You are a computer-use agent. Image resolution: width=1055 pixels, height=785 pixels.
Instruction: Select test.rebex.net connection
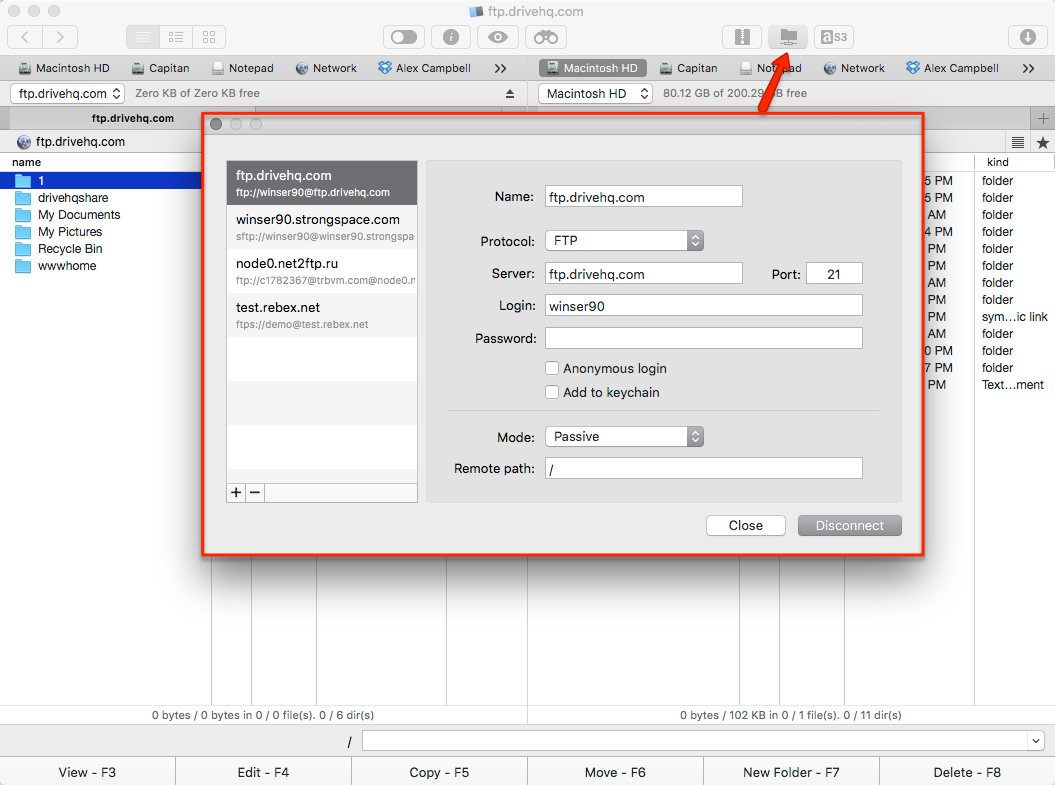point(322,314)
